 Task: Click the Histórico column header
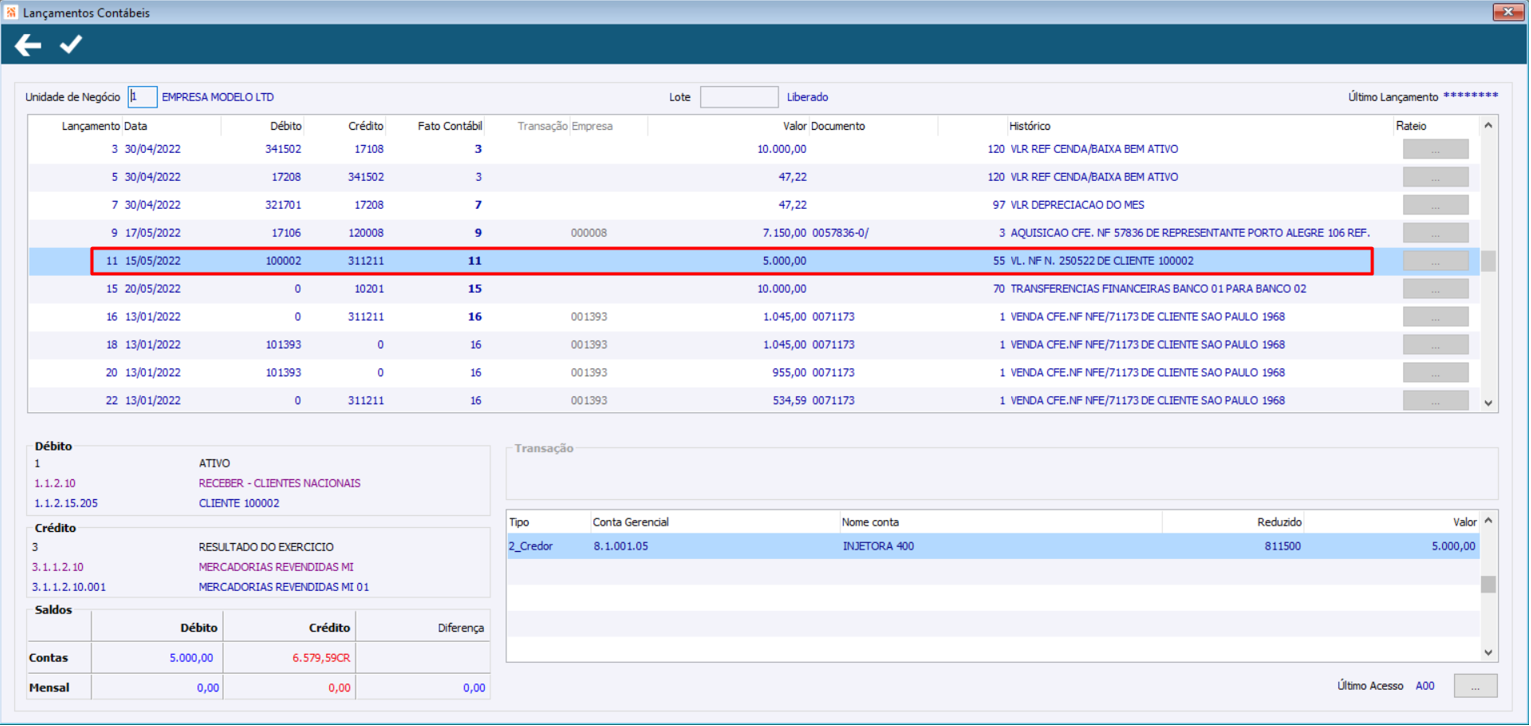point(1030,127)
